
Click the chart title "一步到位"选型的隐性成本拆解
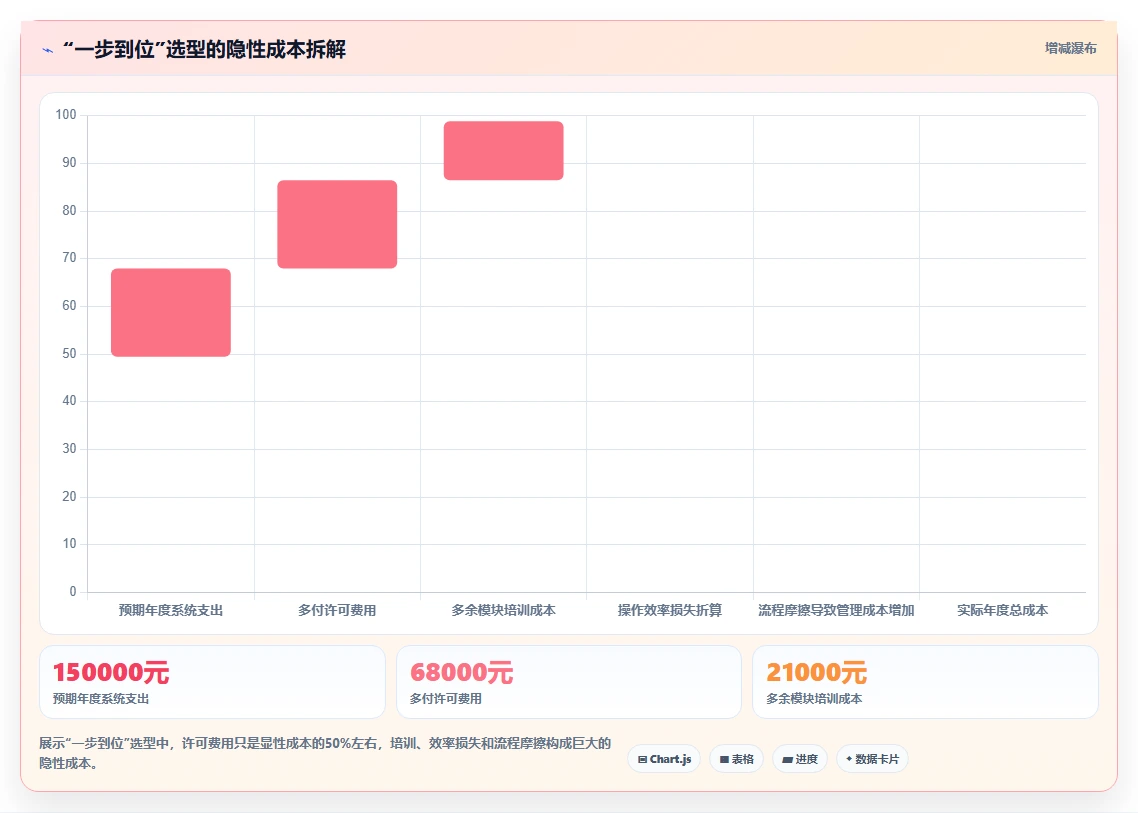pos(204,49)
